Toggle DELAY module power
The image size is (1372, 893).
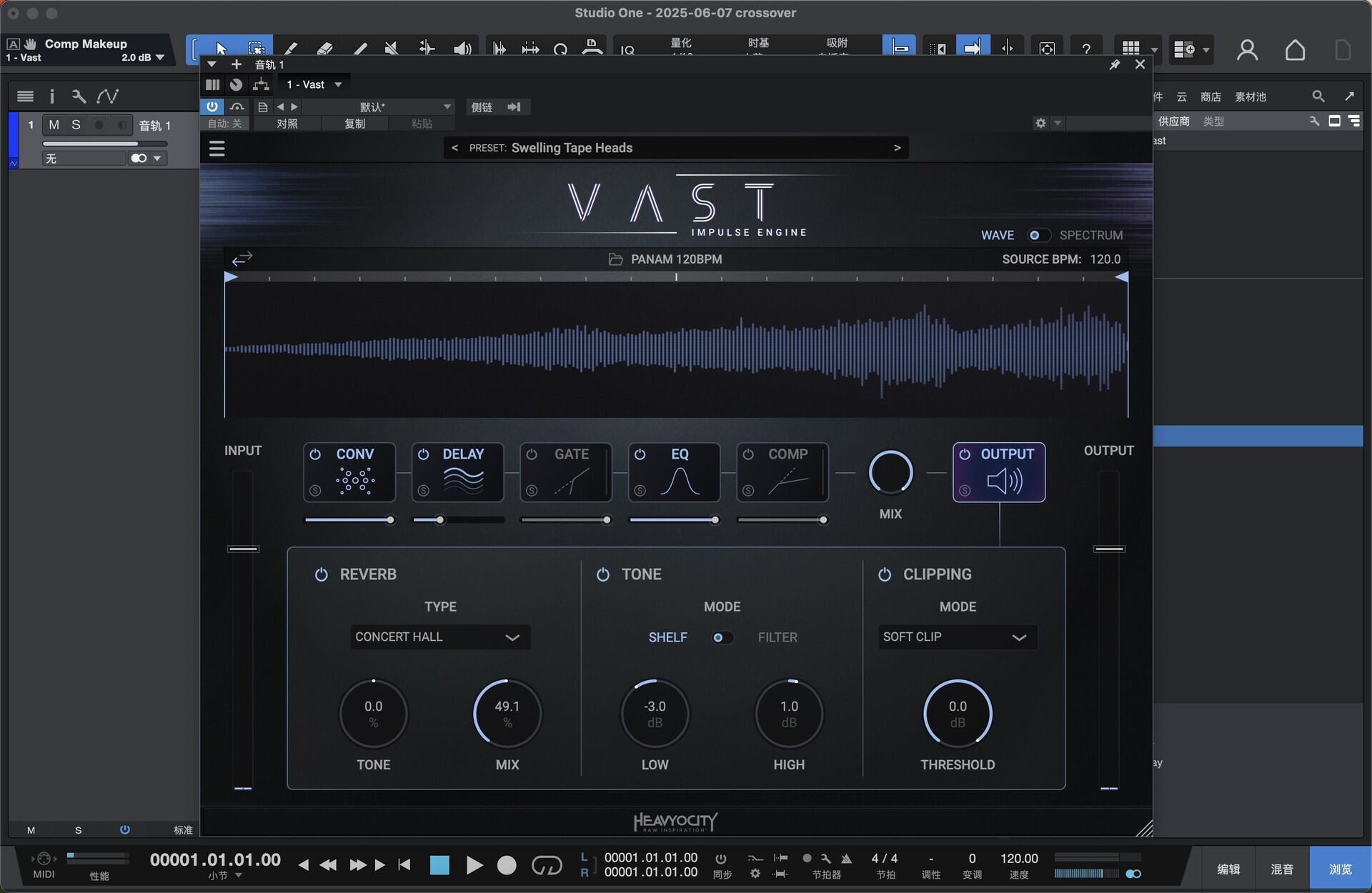tap(424, 454)
